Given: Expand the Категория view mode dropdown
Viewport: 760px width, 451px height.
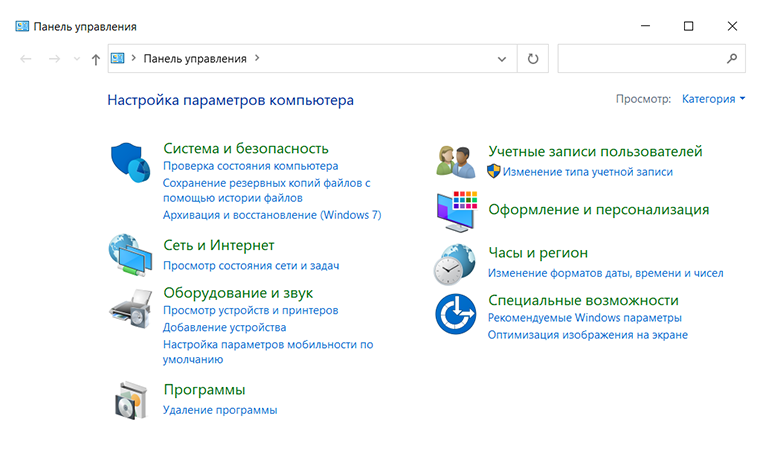Looking at the screenshot, I should 713,99.
